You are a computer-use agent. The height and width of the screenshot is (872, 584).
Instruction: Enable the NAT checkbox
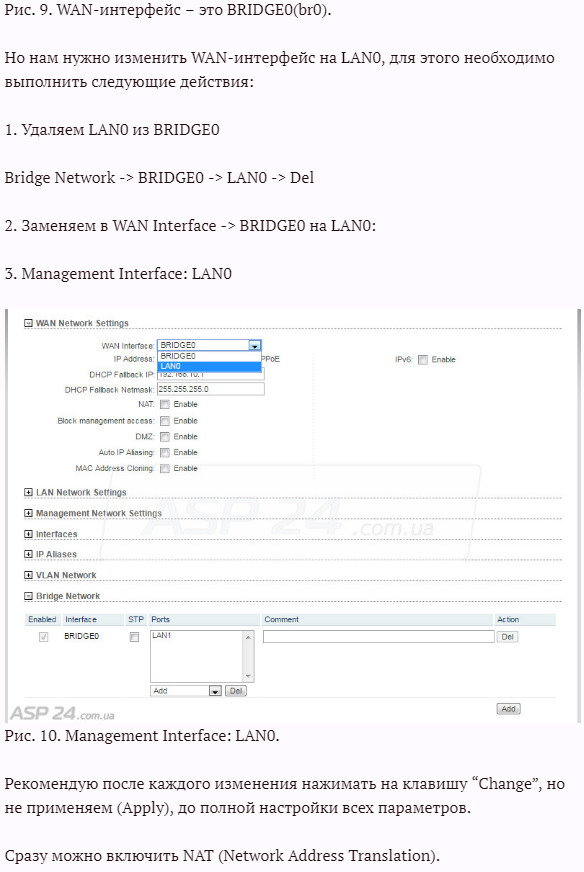pyautogui.click(x=165, y=404)
